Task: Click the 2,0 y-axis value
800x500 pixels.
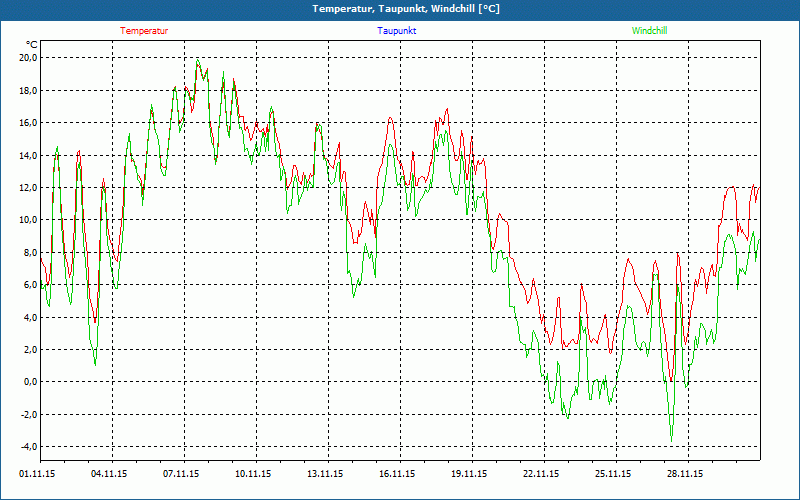Action: click(30, 349)
